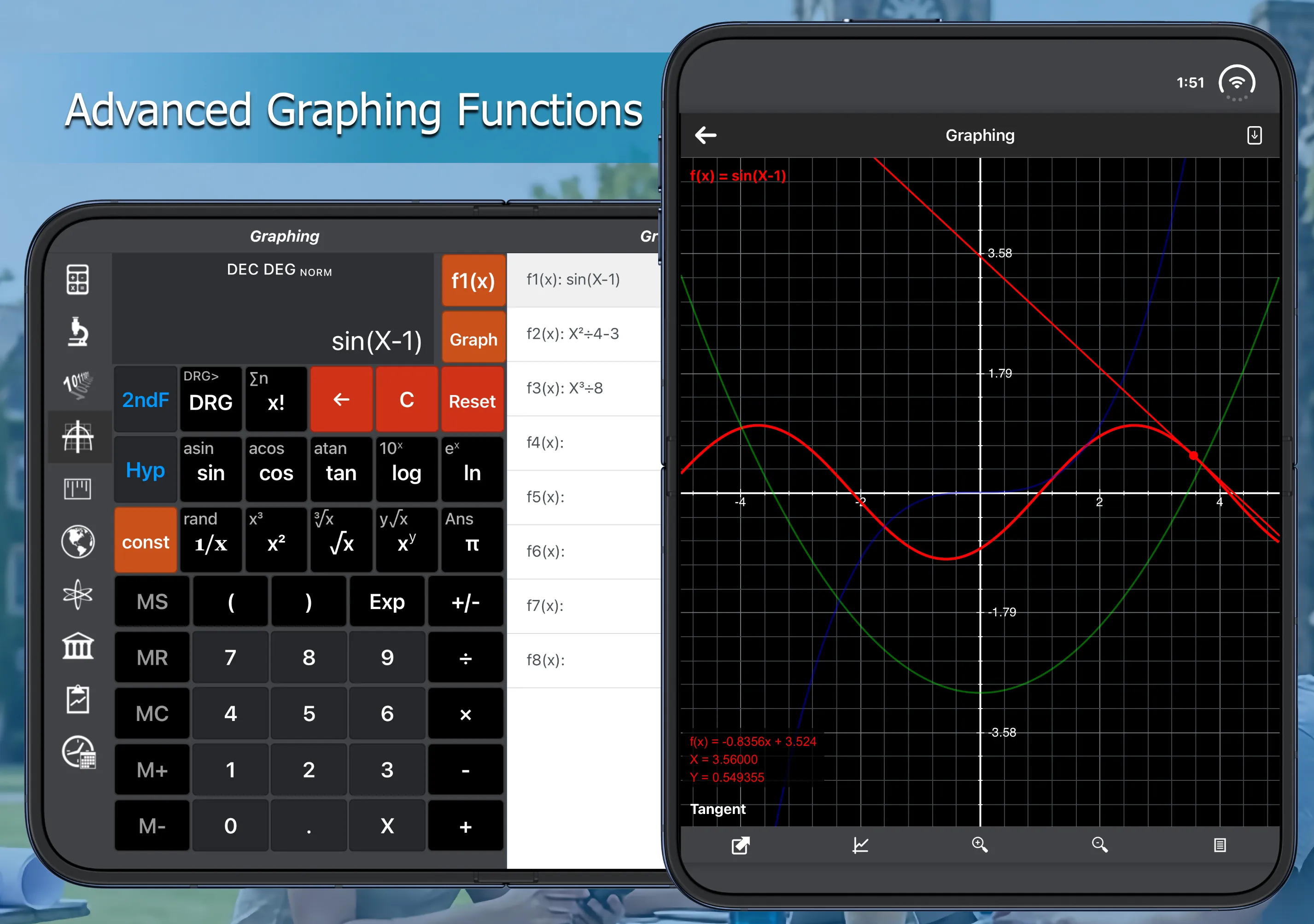Open the atom constants sidebar icon

pyautogui.click(x=78, y=594)
